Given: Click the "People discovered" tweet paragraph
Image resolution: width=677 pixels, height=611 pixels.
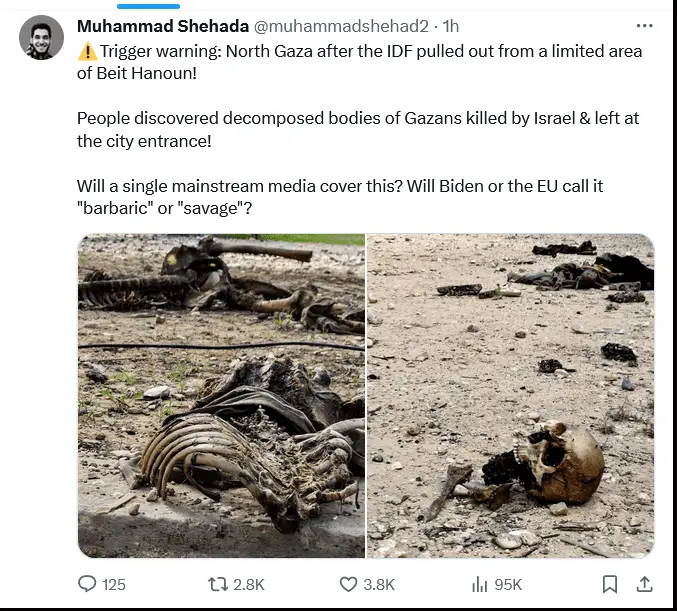Looking at the screenshot, I should 358,130.
